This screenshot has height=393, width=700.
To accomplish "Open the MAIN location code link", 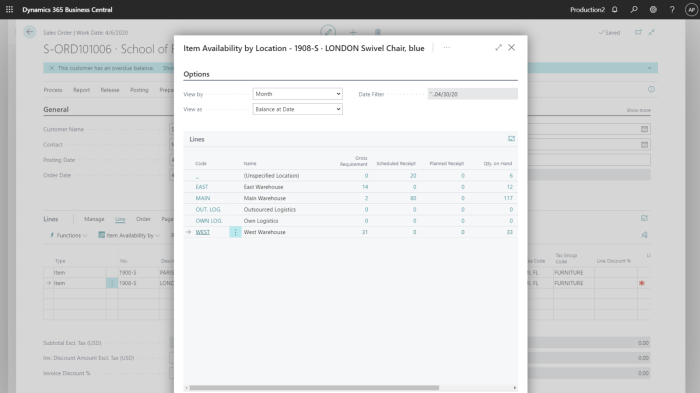I will click(203, 198).
